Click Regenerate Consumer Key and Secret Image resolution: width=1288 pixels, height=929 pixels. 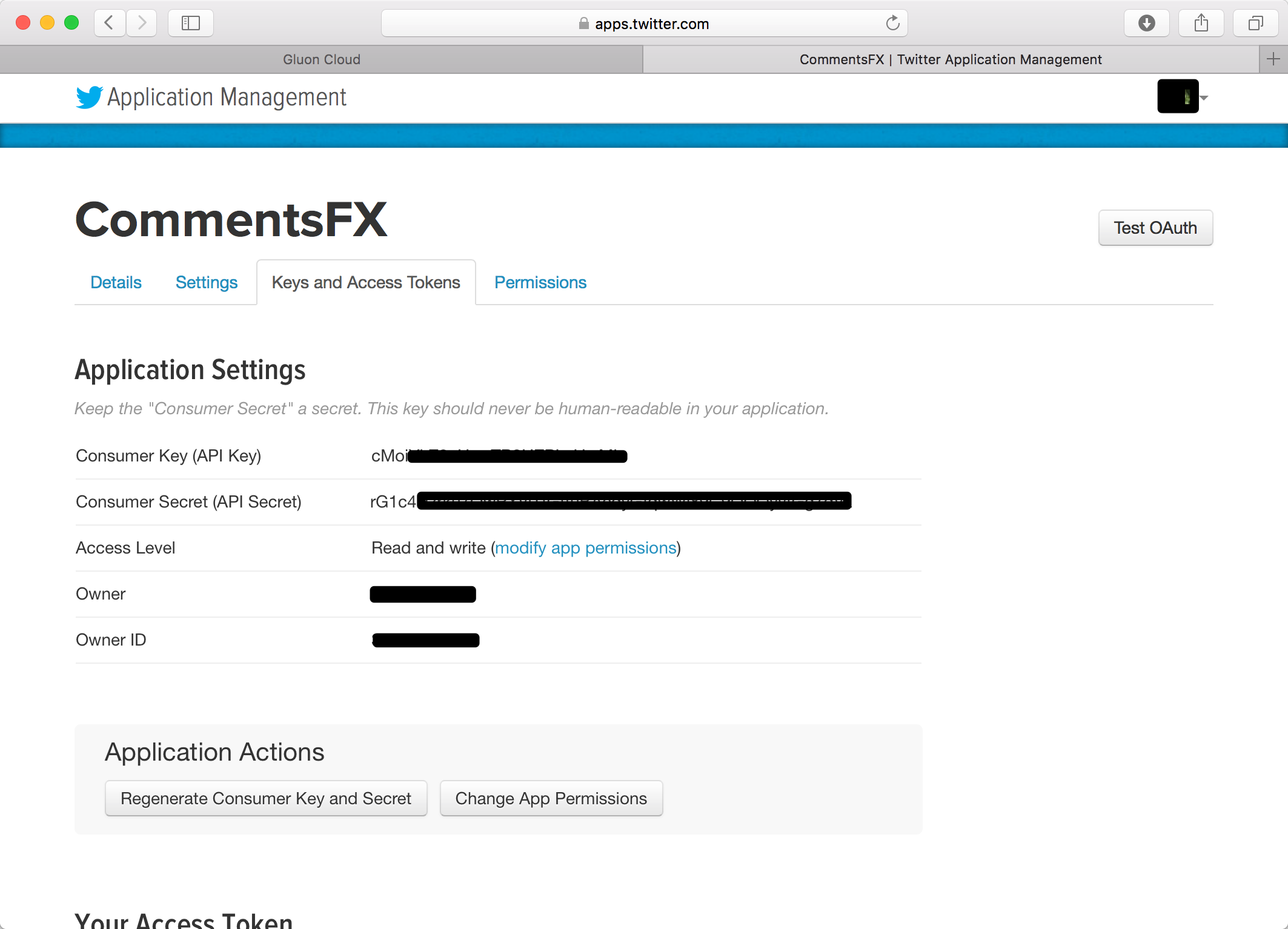[x=266, y=798]
